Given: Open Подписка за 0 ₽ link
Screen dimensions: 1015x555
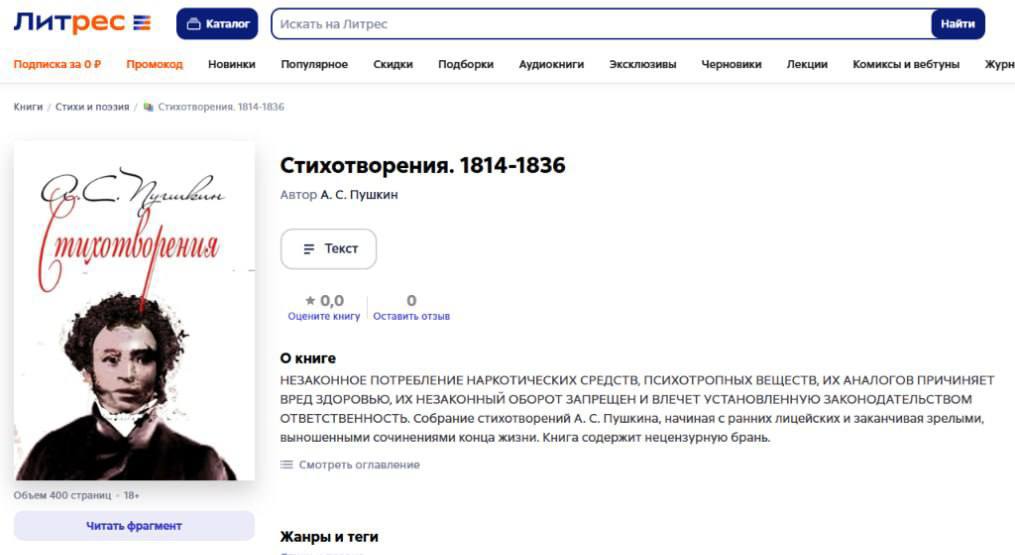Looking at the screenshot, I should (57, 64).
